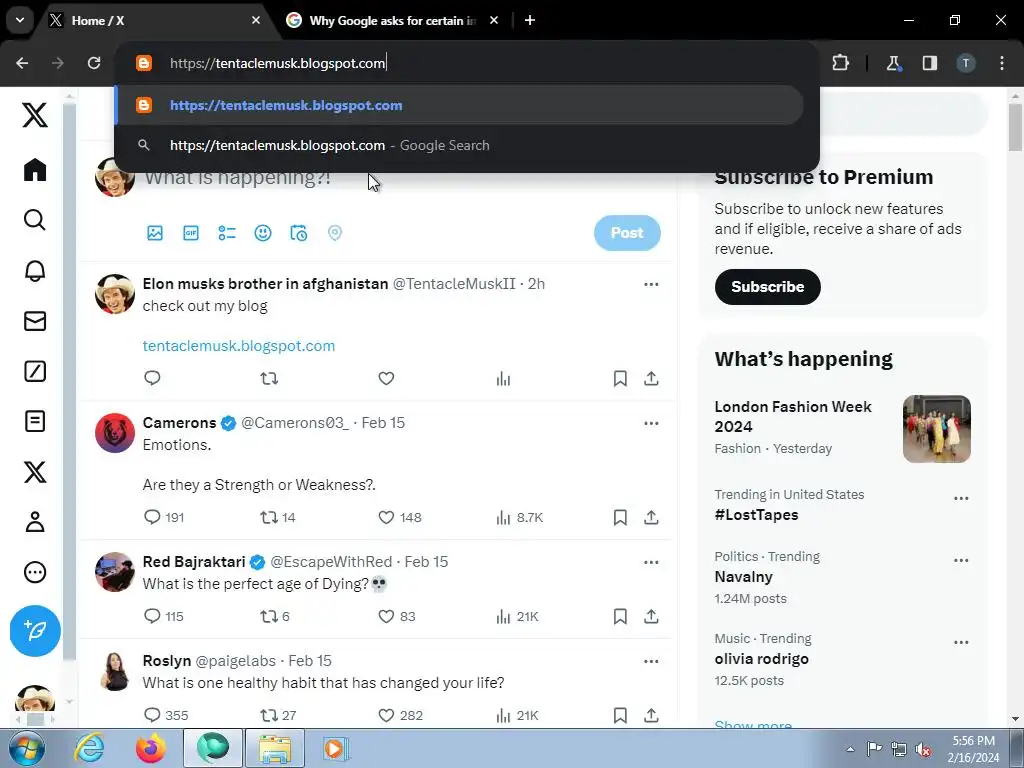Click the Post button
The height and width of the screenshot is (768, 1024).
[x=627, y=233]
